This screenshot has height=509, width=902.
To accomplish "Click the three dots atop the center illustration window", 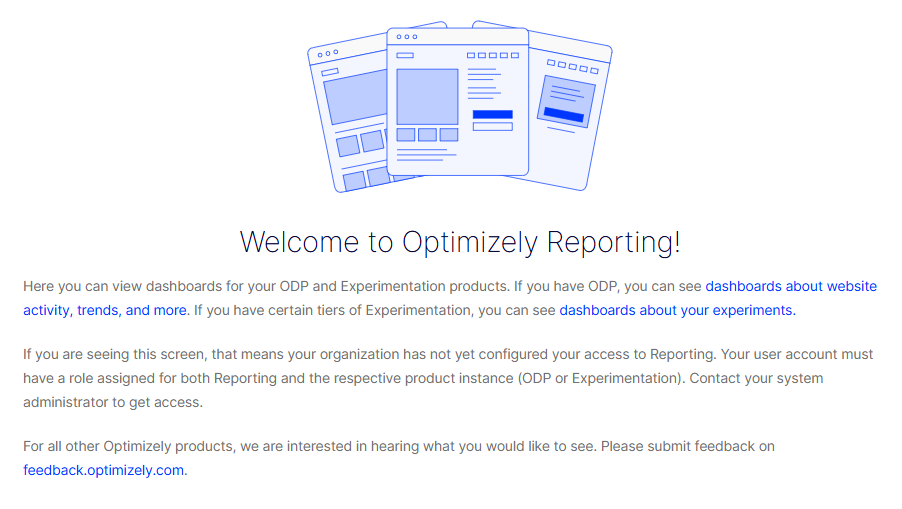I will tap(407, 37).
